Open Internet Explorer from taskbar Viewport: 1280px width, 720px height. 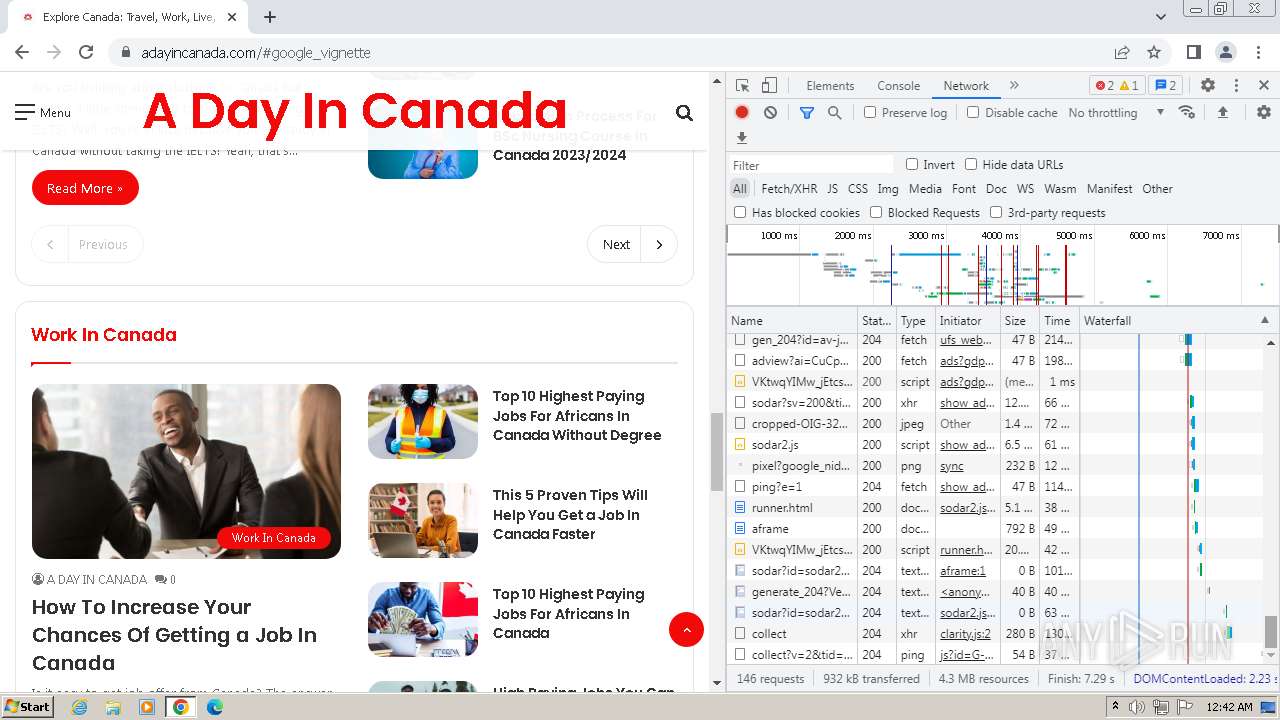tap(80, 707)
